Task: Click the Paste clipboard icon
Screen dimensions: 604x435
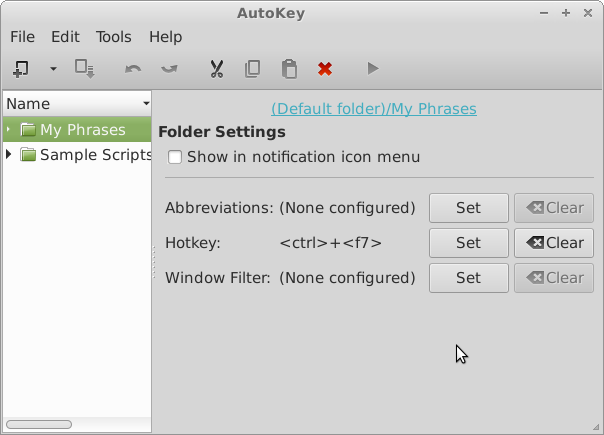Action: (289, 69)
